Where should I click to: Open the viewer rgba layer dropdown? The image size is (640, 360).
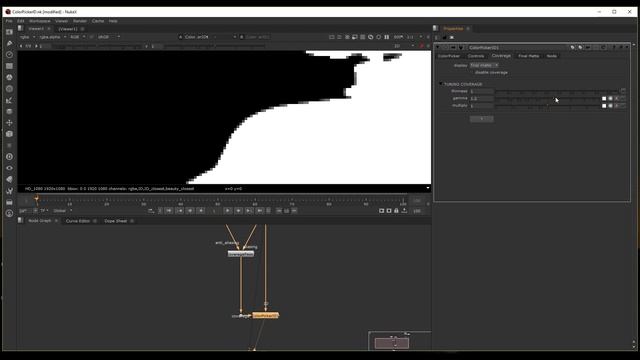[27, 37]
